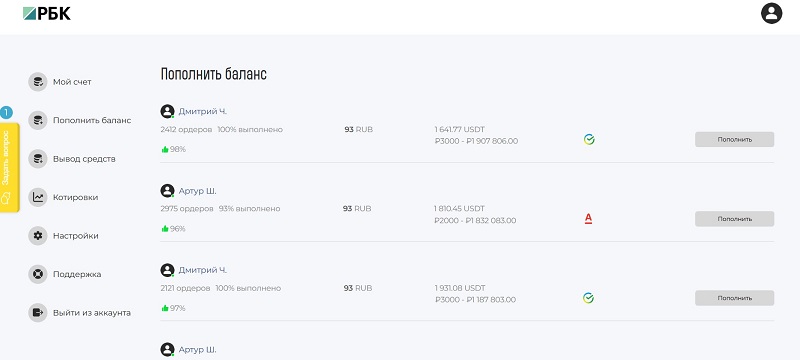Click the Alfa-Bank icon in Артур Ш. offer

[588, 219]
